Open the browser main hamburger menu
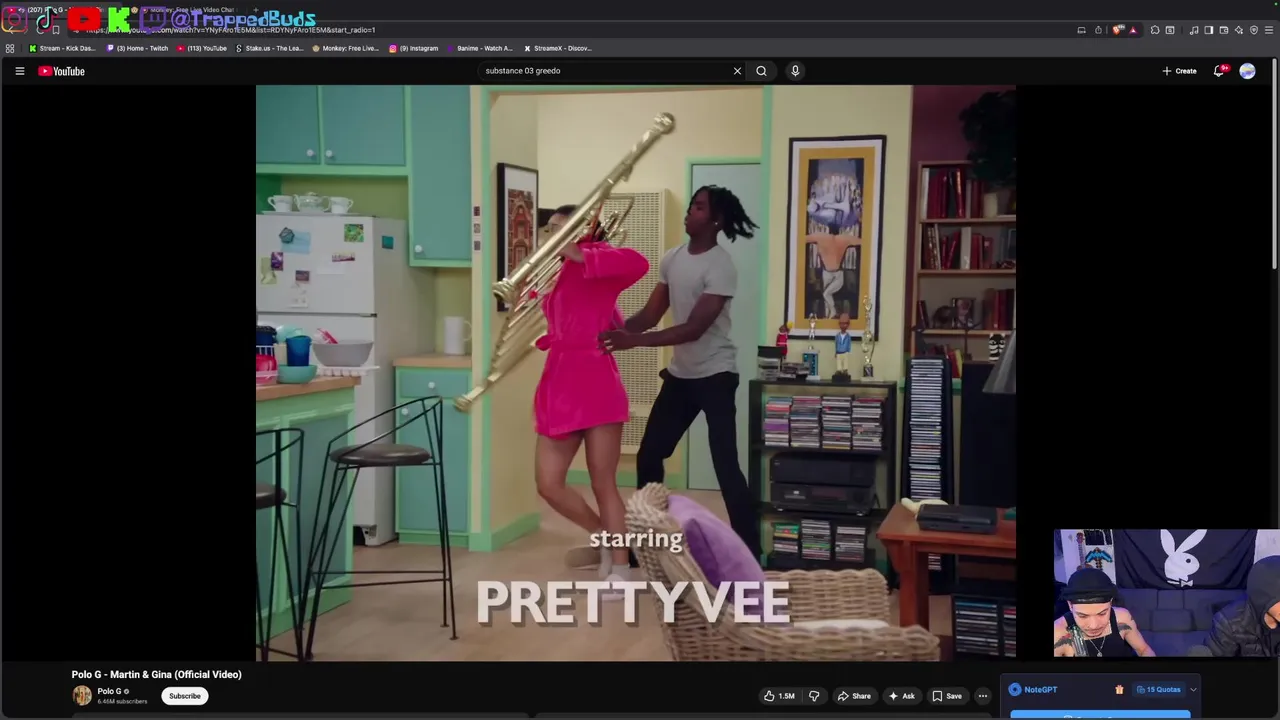Viewport: 1280px width, 720px height. tap(1269, 30)
